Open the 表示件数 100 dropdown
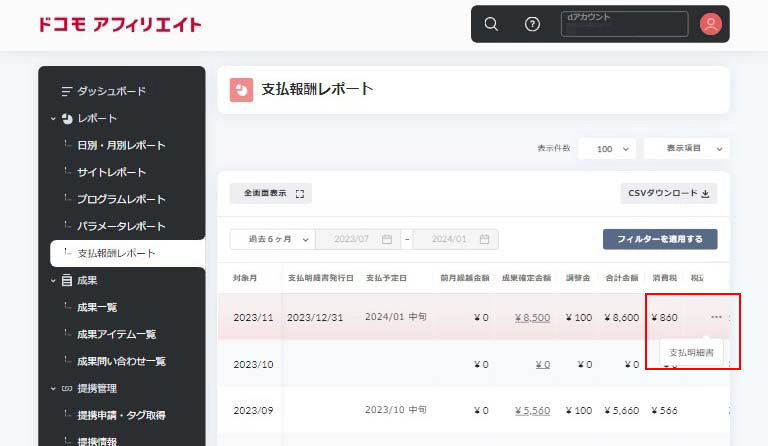768x446 pixels. coord(607,149)
